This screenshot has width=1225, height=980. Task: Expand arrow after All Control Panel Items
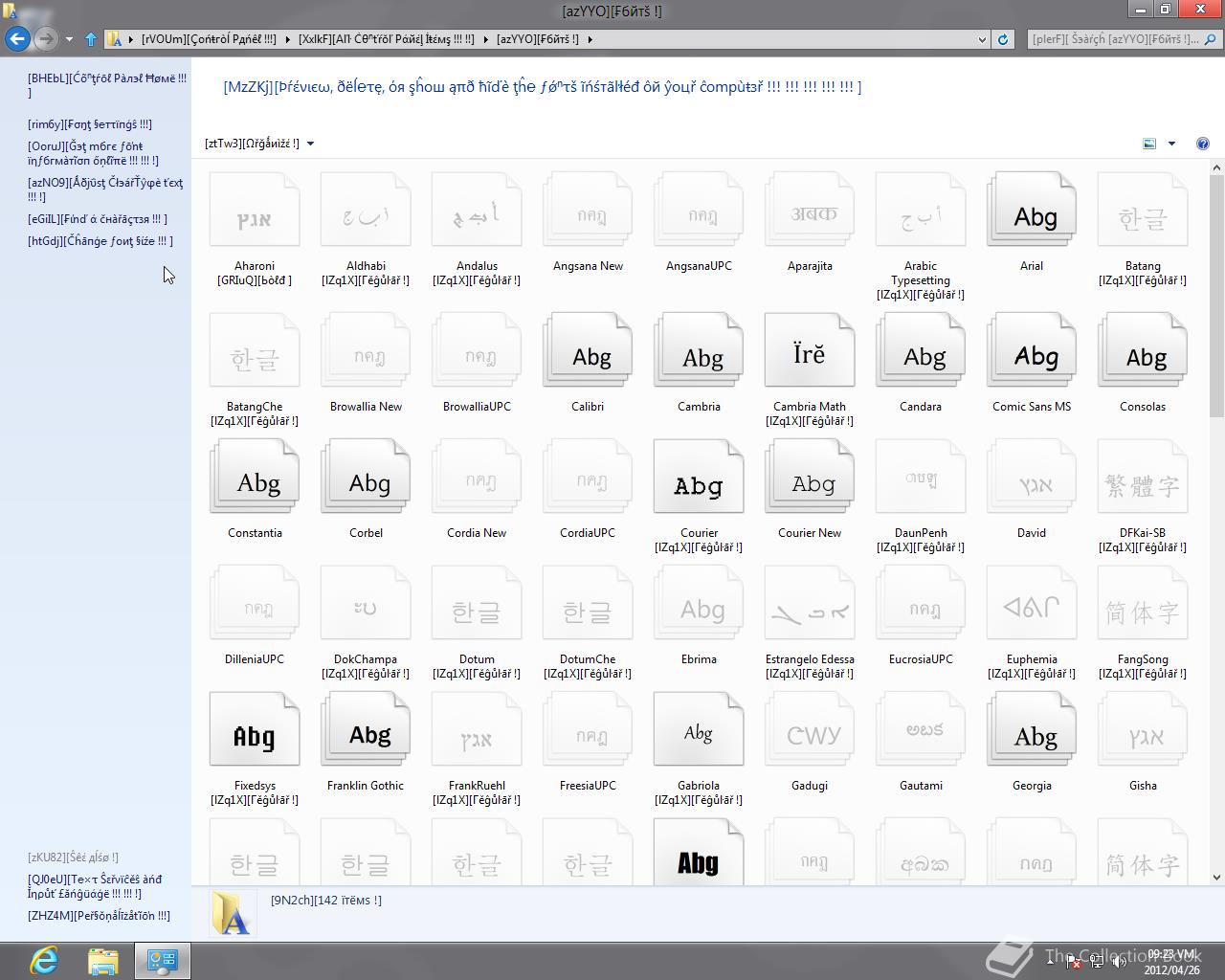[x=484, y=39]
